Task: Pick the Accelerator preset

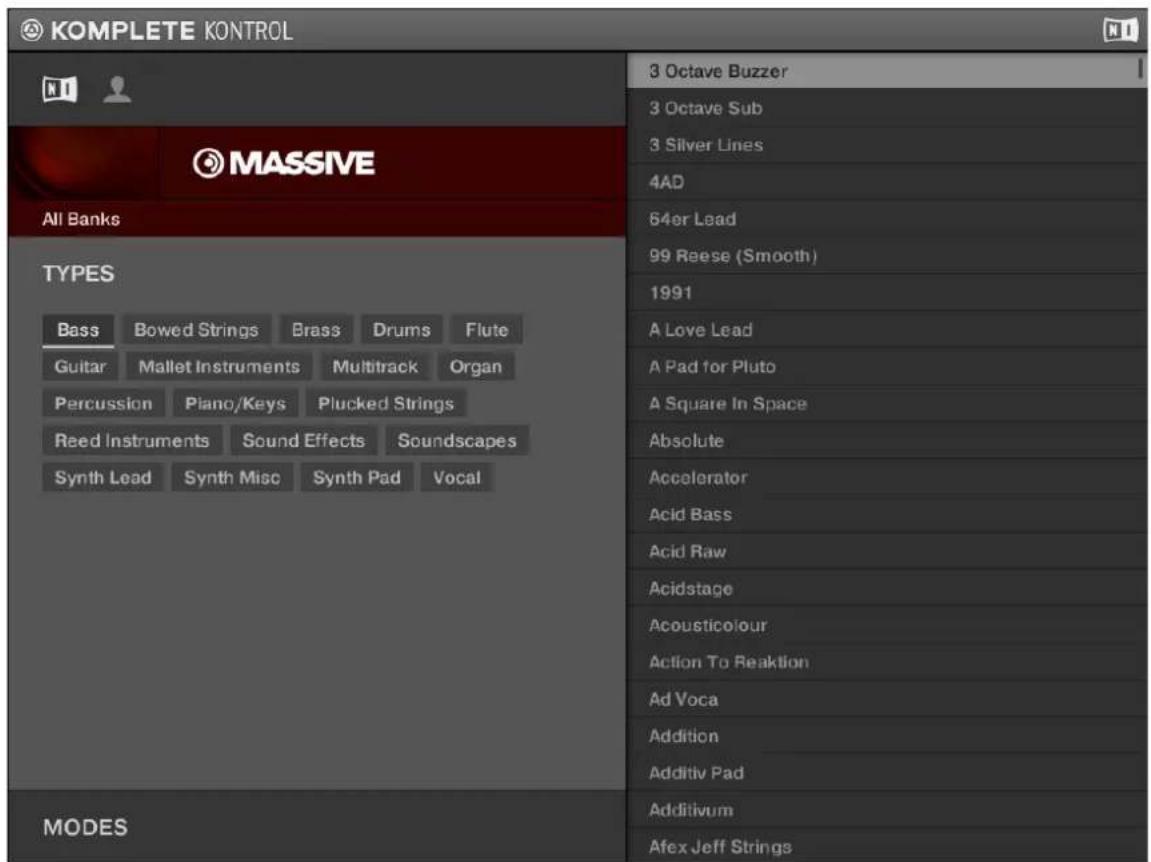Action: (887, 477)
